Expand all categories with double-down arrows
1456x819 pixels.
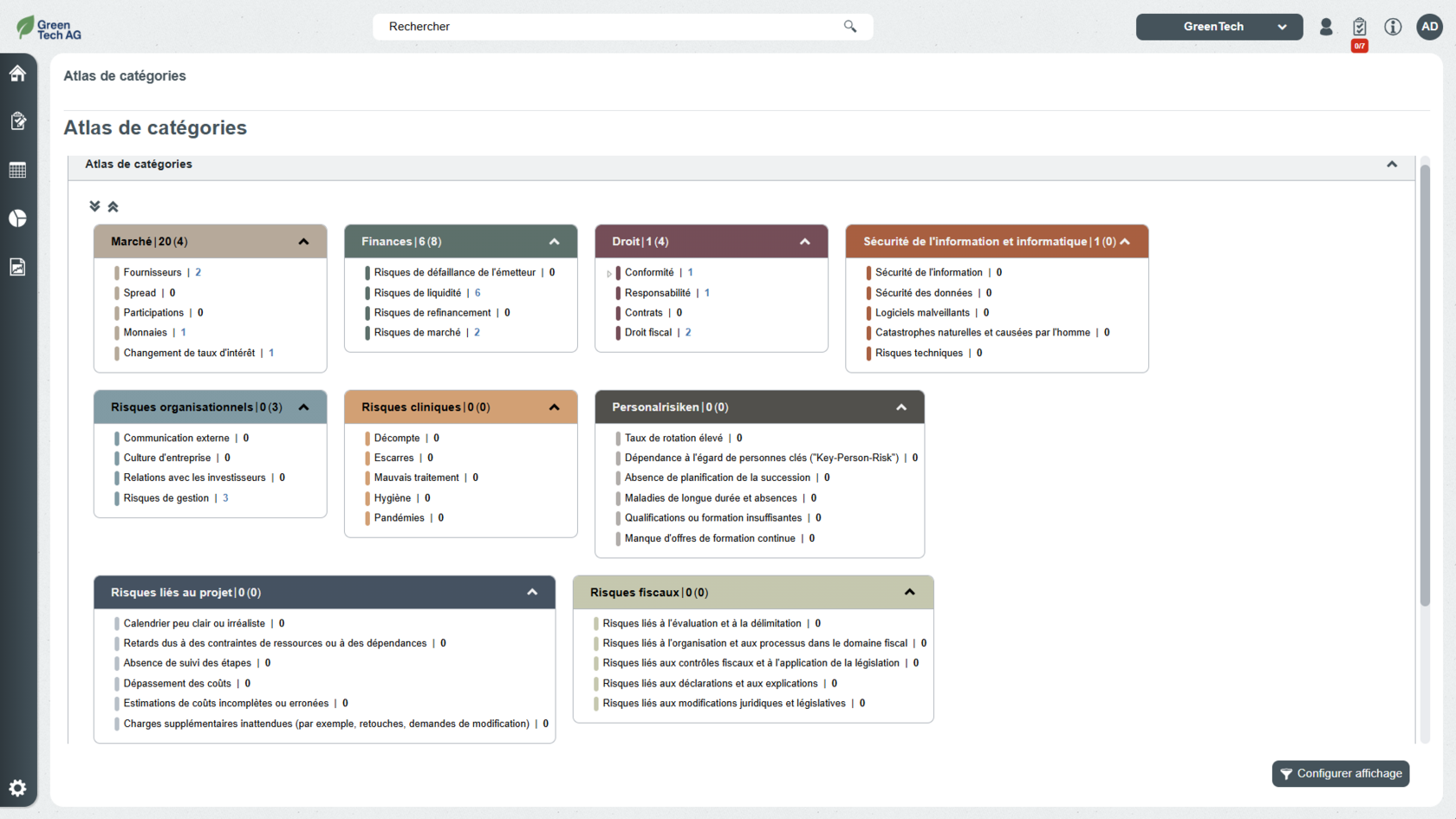tap(94, 206)
